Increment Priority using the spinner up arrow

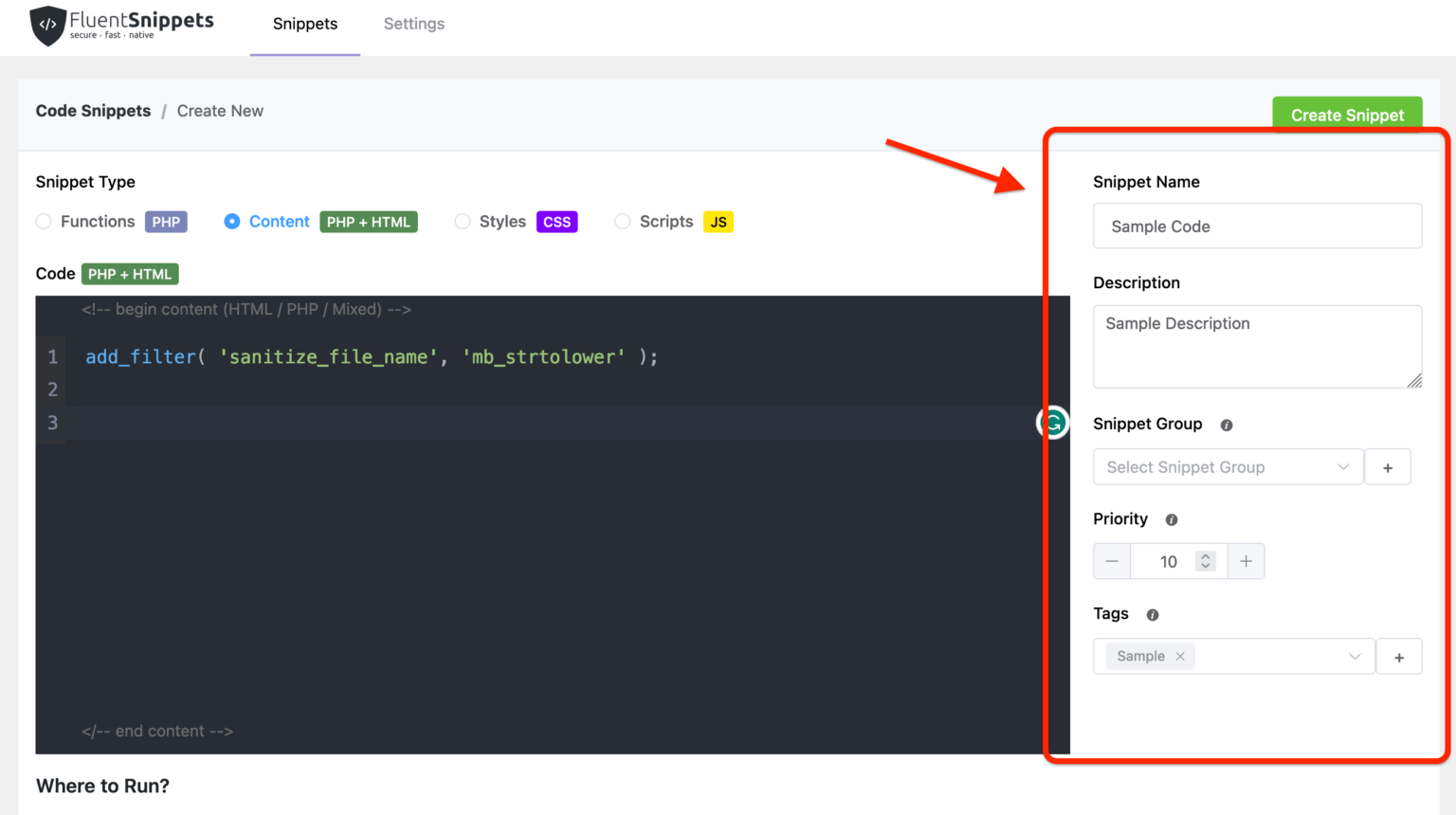pyautogui.click(x=1205, y=555)
